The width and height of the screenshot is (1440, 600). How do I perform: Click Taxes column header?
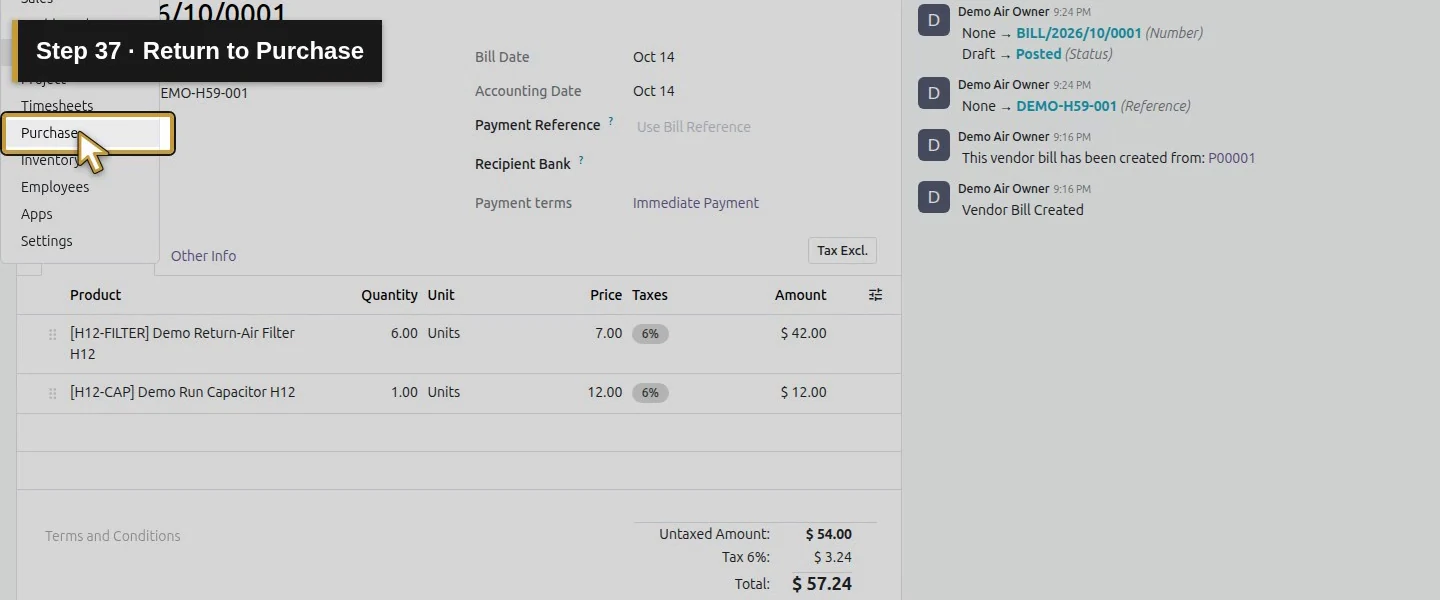[x=650, y=295]
